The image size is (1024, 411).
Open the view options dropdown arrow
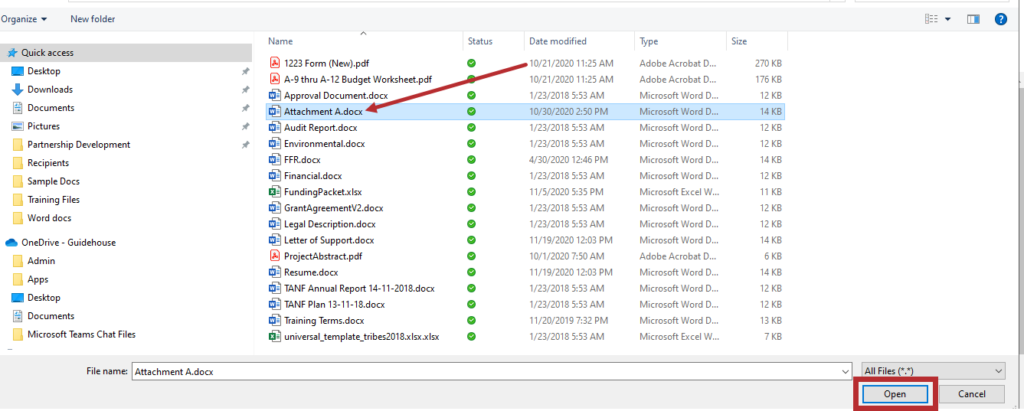pos(948,18)
